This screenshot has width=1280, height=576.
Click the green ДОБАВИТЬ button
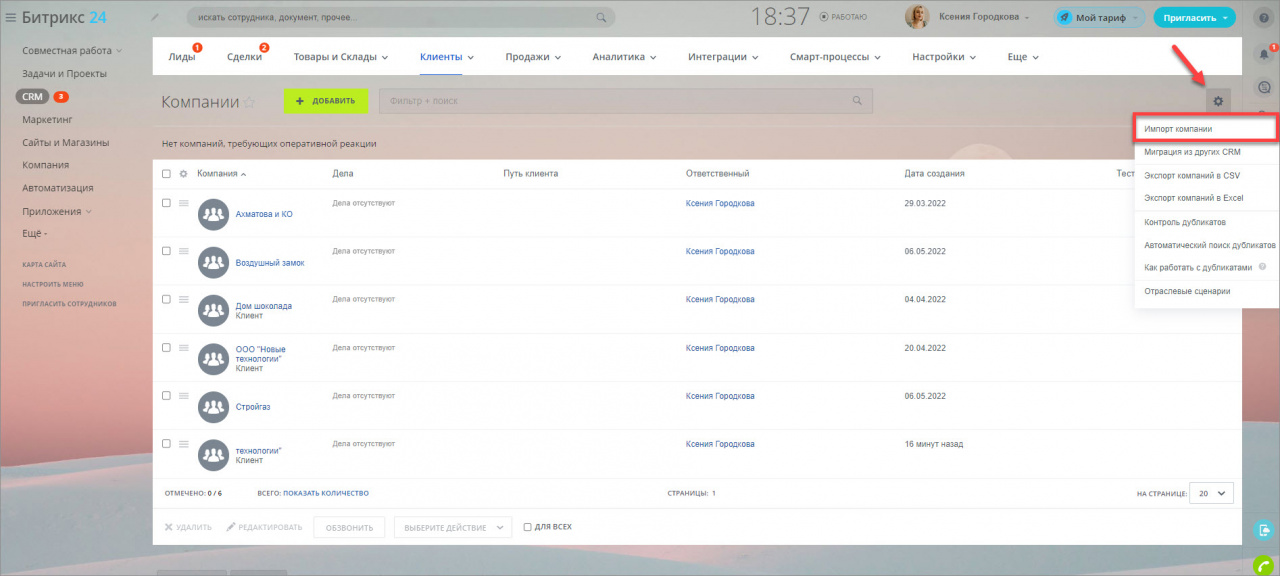[x=325, y=101]
